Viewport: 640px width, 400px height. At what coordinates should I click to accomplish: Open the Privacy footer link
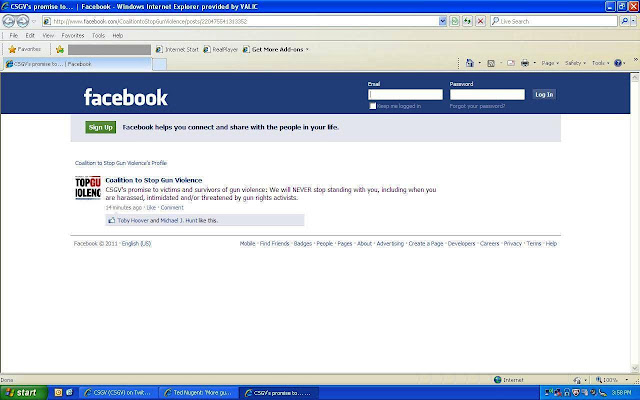513,243
